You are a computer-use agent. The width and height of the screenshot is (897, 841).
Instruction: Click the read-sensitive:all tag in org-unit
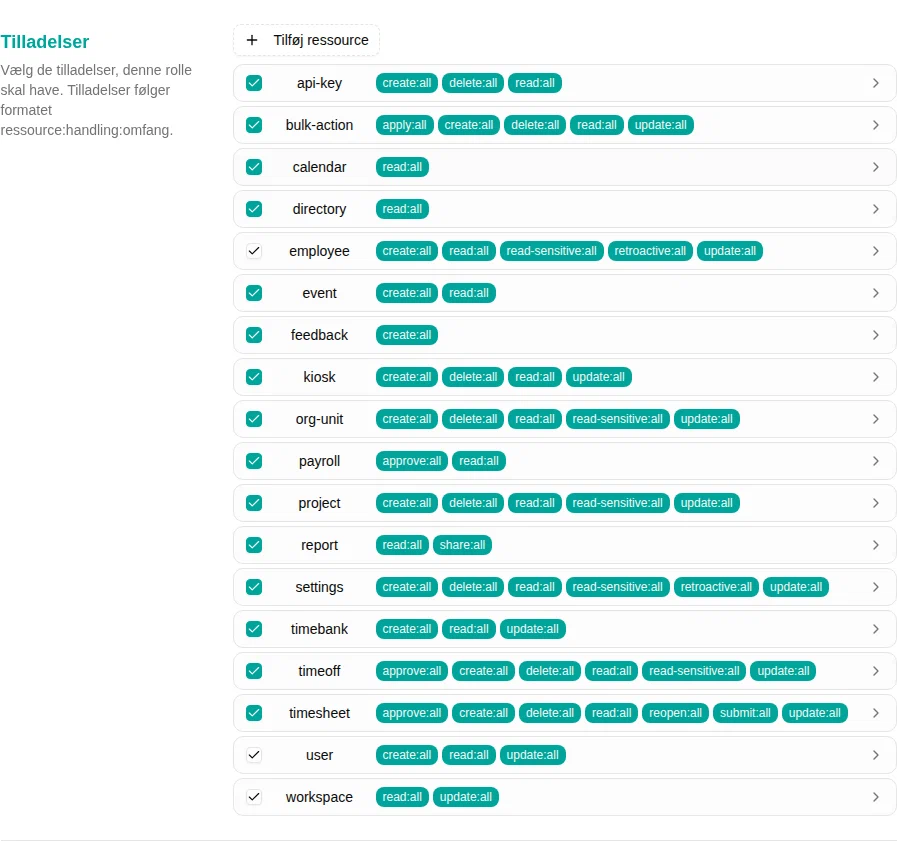(x=617, y=419)
